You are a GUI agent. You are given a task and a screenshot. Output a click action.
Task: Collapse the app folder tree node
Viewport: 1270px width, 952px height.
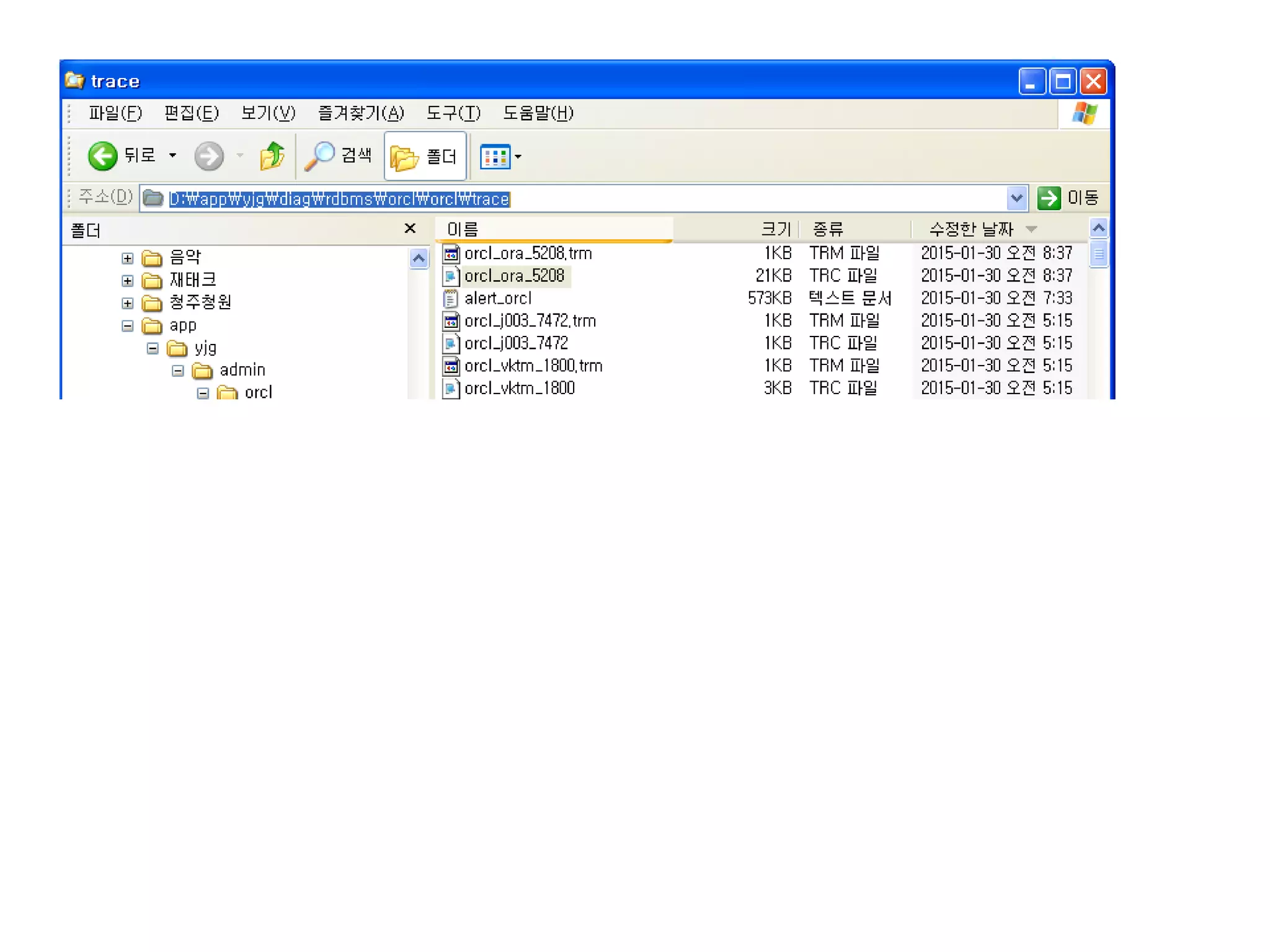(128, 326)
